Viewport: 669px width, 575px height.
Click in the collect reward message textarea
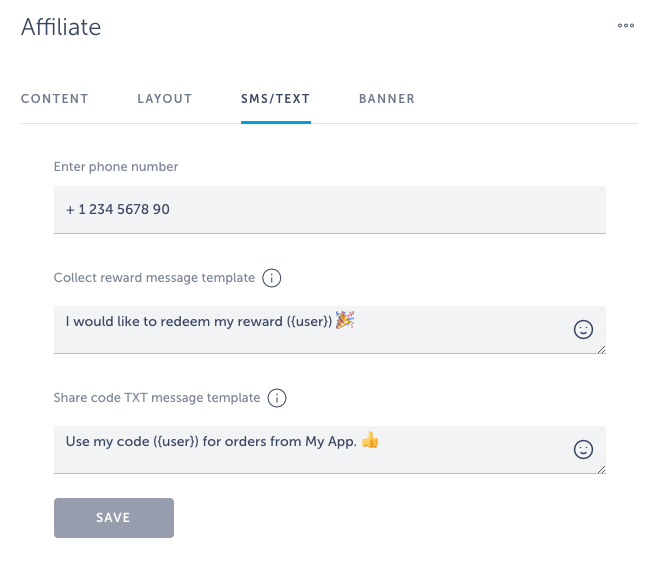[x=330, y=330]
